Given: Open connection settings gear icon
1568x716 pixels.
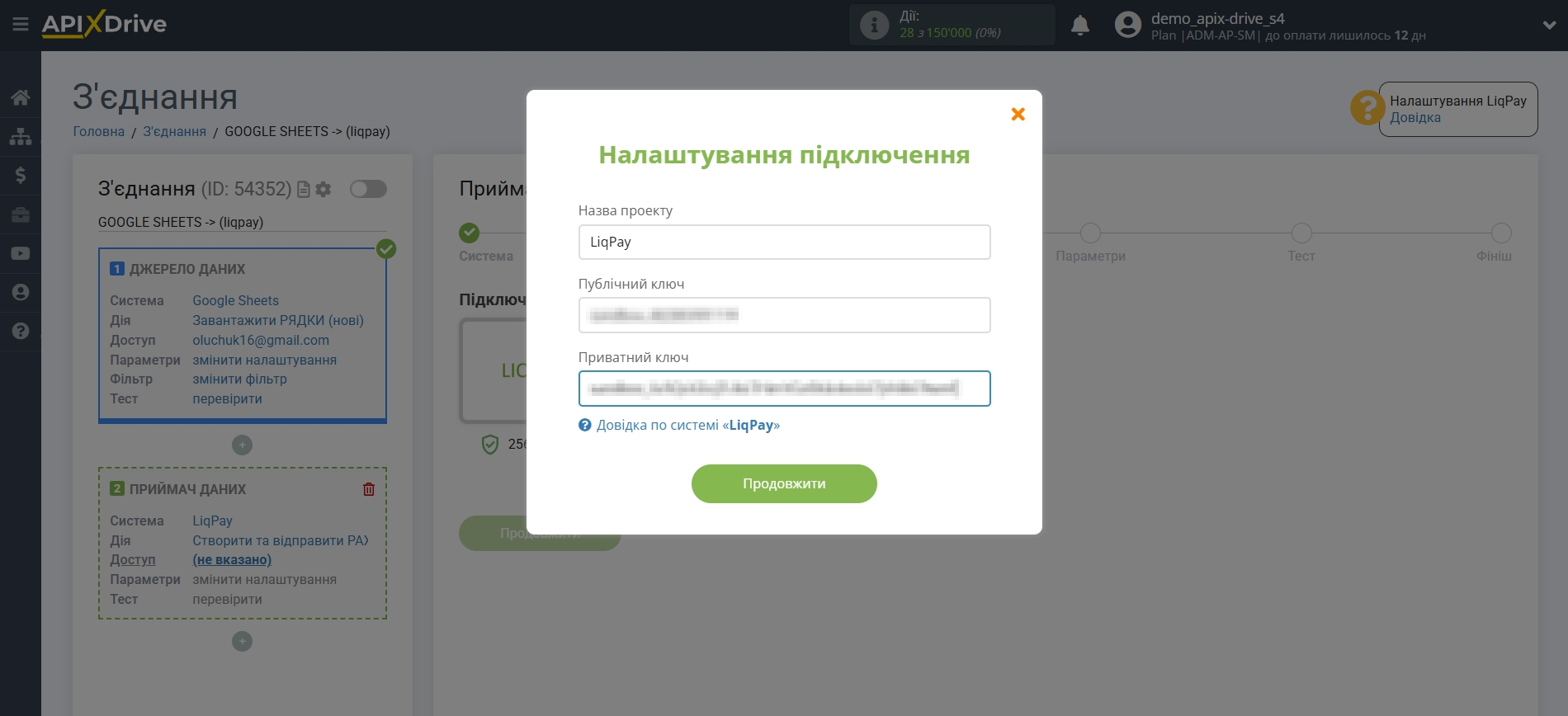Looking at the screenshot, I should coord(324,189).
